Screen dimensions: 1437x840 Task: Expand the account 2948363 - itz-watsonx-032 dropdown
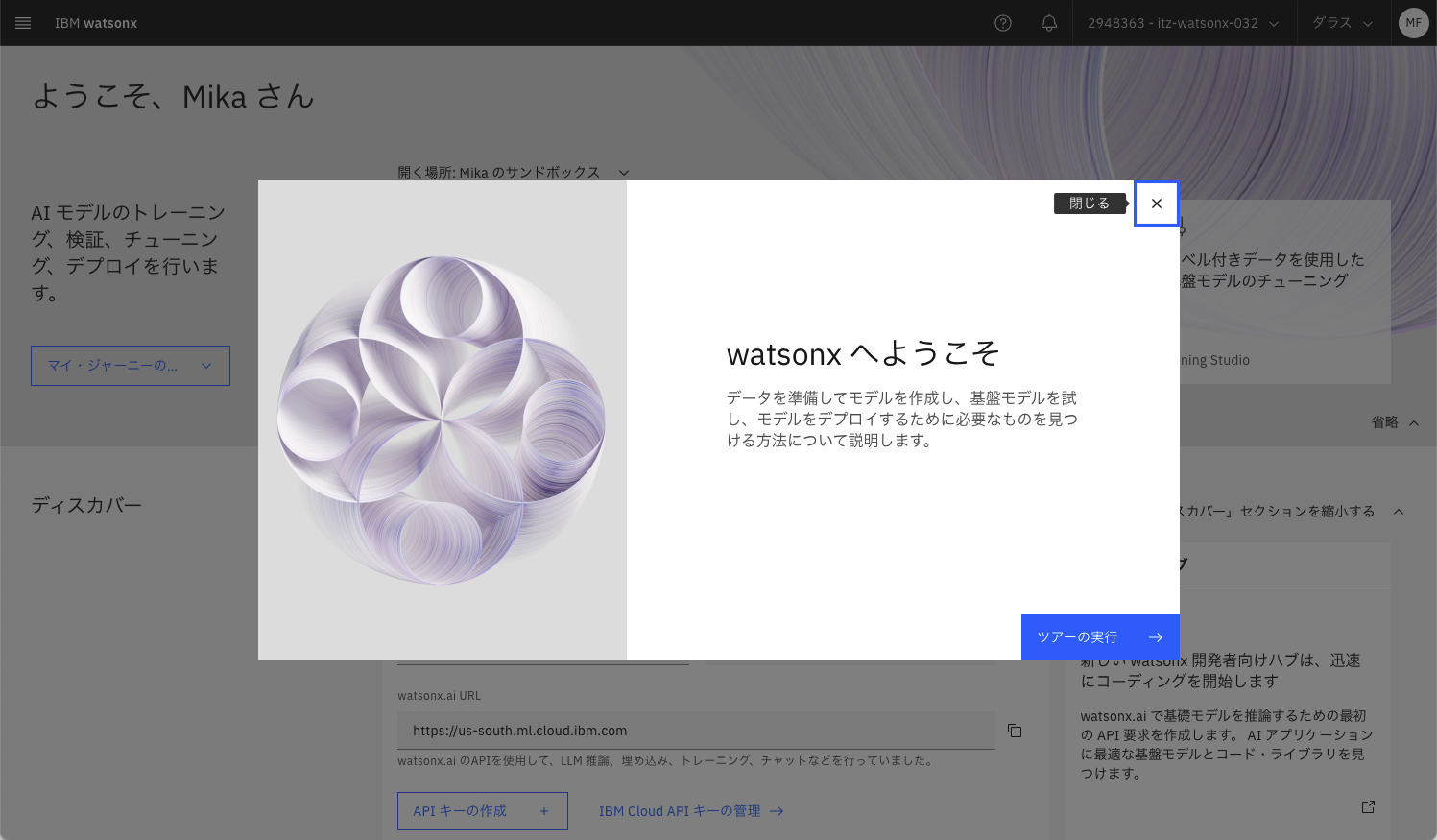(1183, 23)
